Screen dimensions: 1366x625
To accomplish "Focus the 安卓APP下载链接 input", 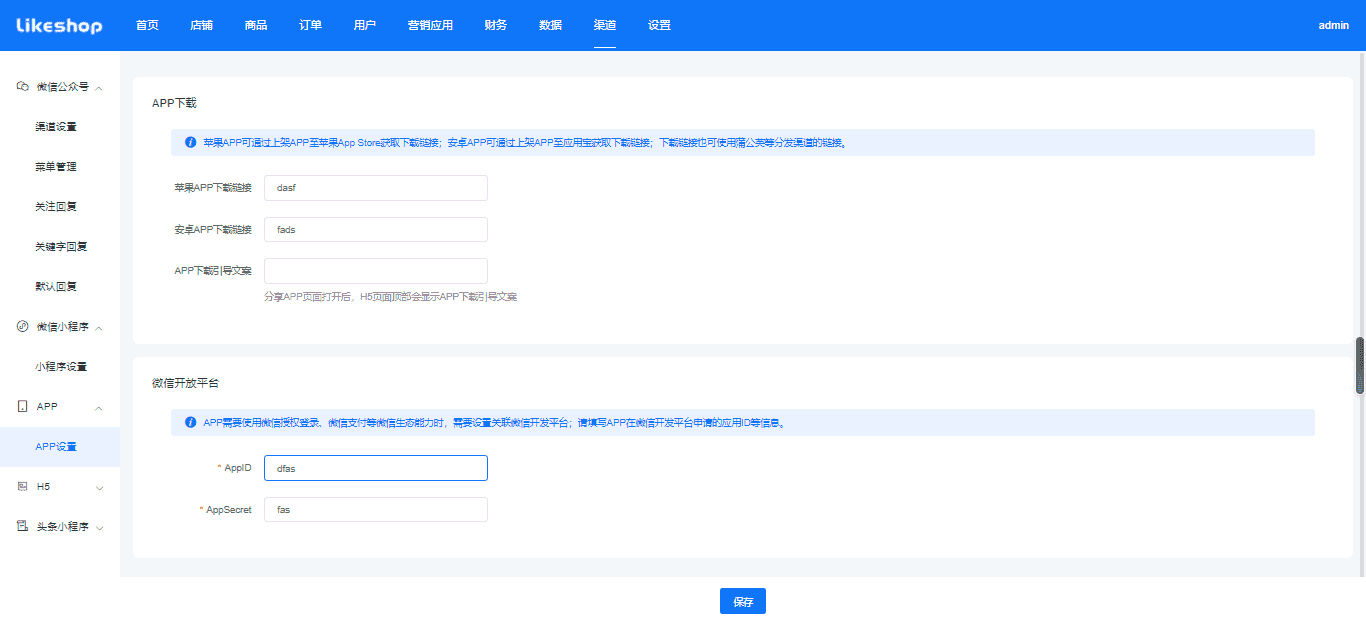I will click(376, 229).
